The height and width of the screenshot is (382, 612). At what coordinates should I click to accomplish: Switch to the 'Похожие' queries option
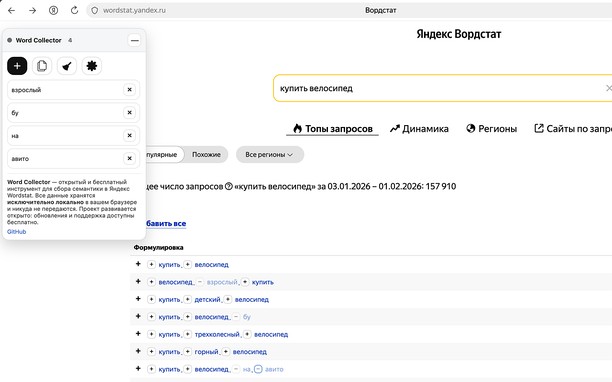coord(206,155)
